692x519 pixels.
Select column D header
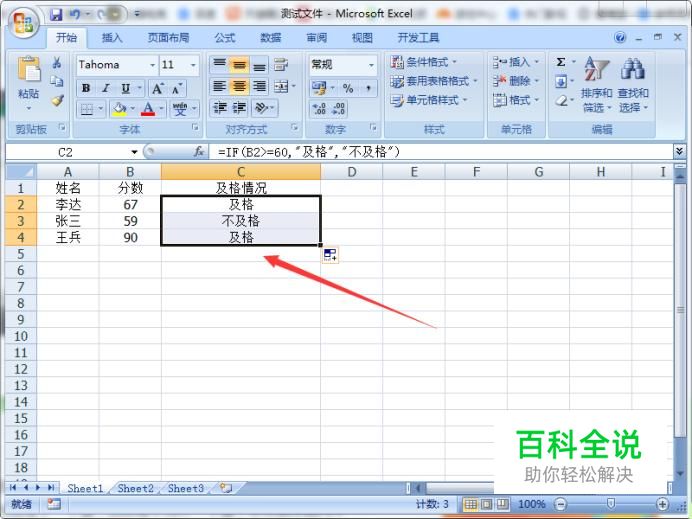pos(352,172)
